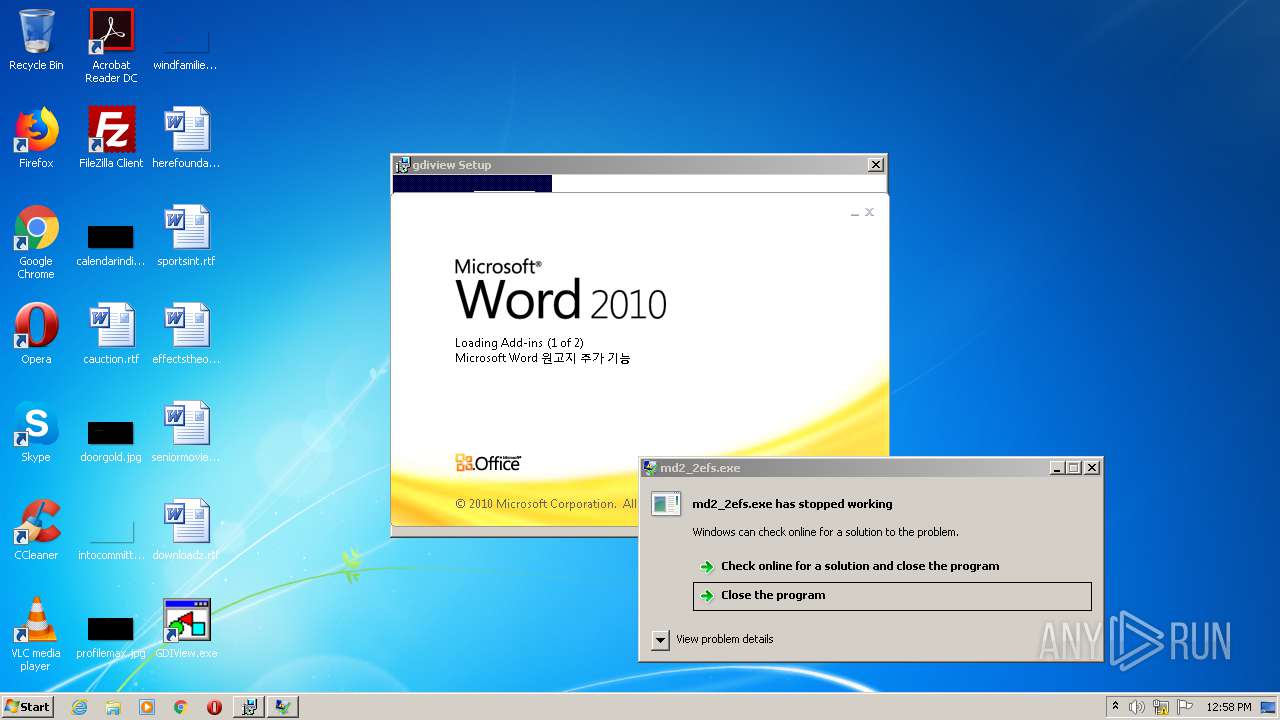Select seniormovie document icon

(x=186, y=432)
